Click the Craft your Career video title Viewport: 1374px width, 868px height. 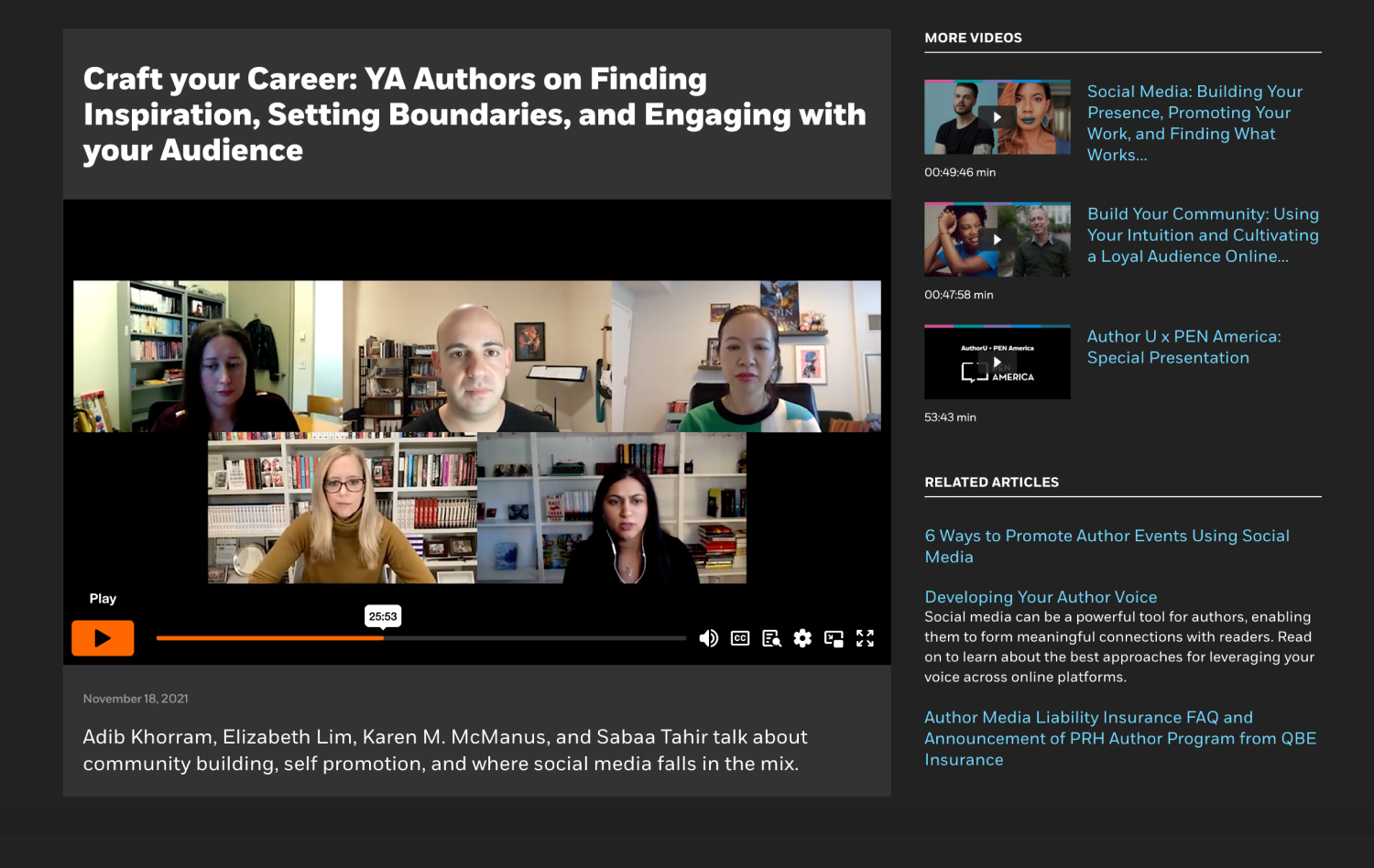click(474, 114)
